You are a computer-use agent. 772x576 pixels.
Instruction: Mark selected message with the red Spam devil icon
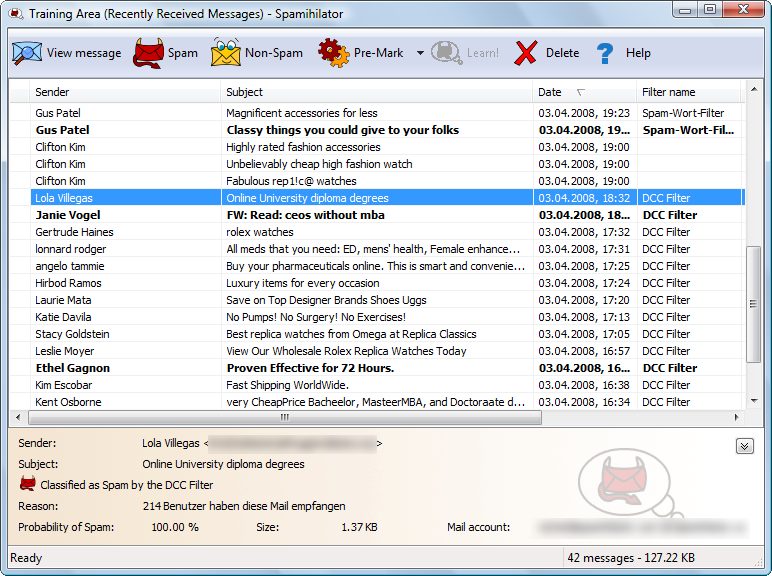(x=148, y=53)
